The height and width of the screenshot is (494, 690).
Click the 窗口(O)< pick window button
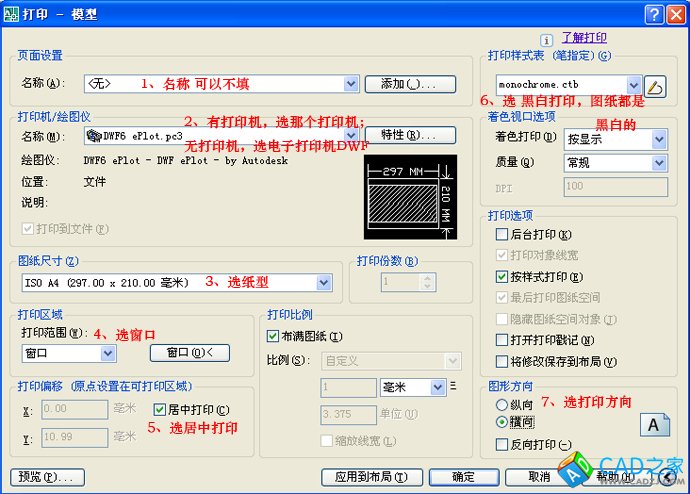coord(190,353)
